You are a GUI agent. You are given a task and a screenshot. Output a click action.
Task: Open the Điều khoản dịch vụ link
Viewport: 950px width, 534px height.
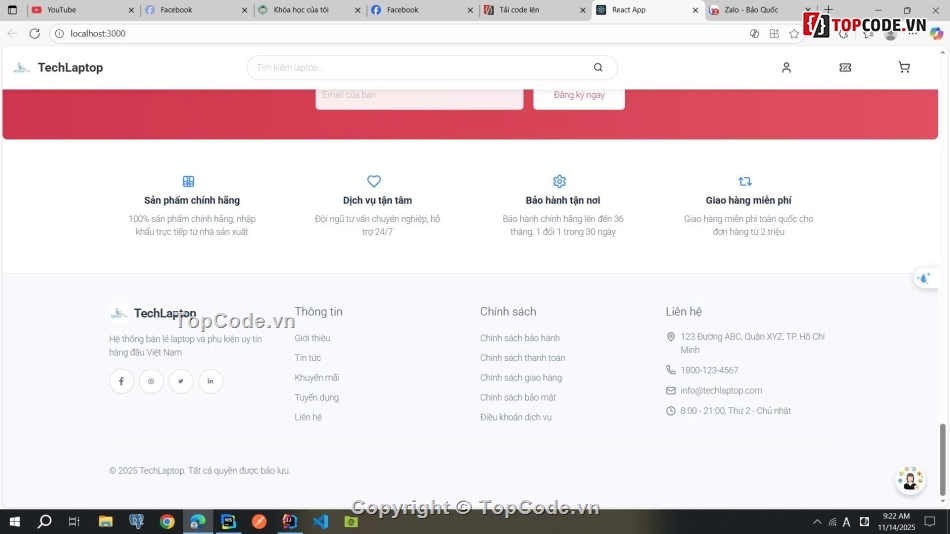(516, 417)
